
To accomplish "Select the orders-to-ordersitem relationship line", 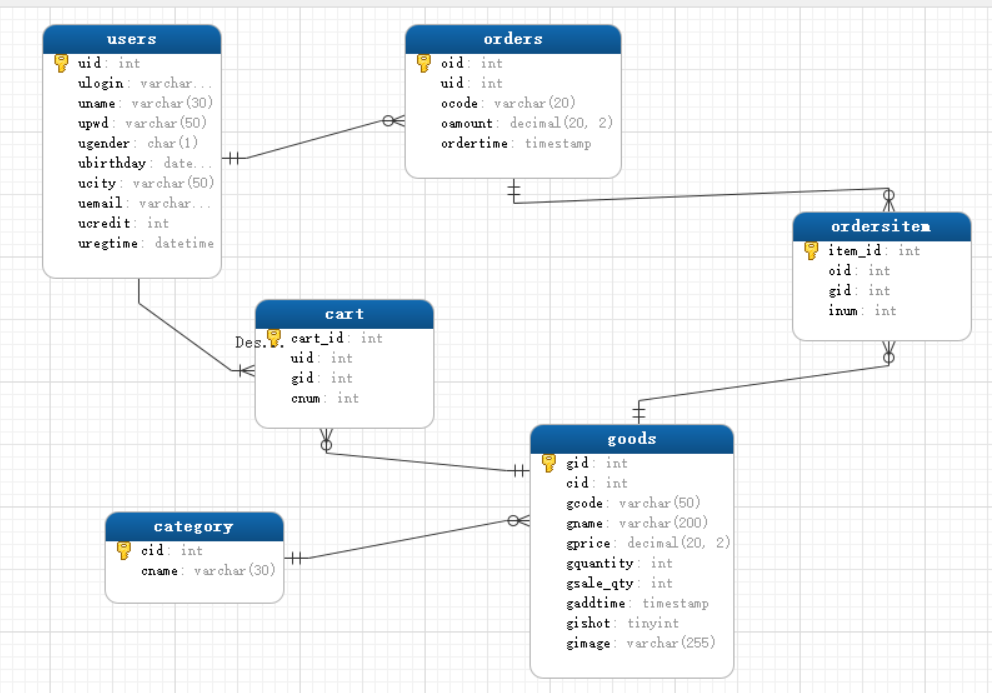I will [x=702, y=196].
